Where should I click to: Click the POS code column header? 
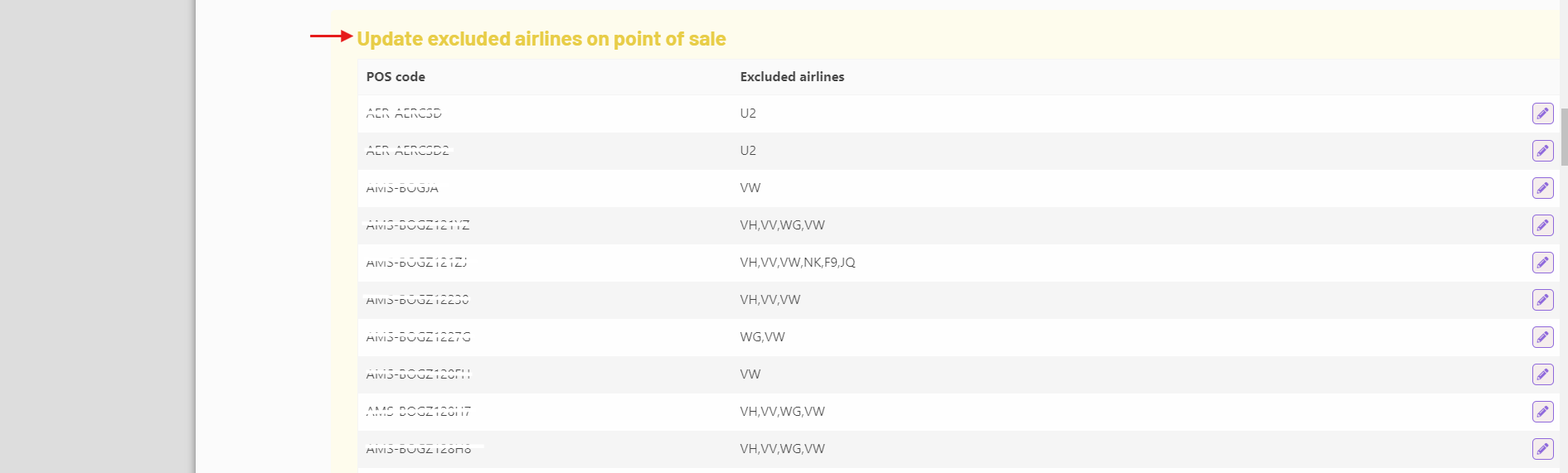click(396, 77)
